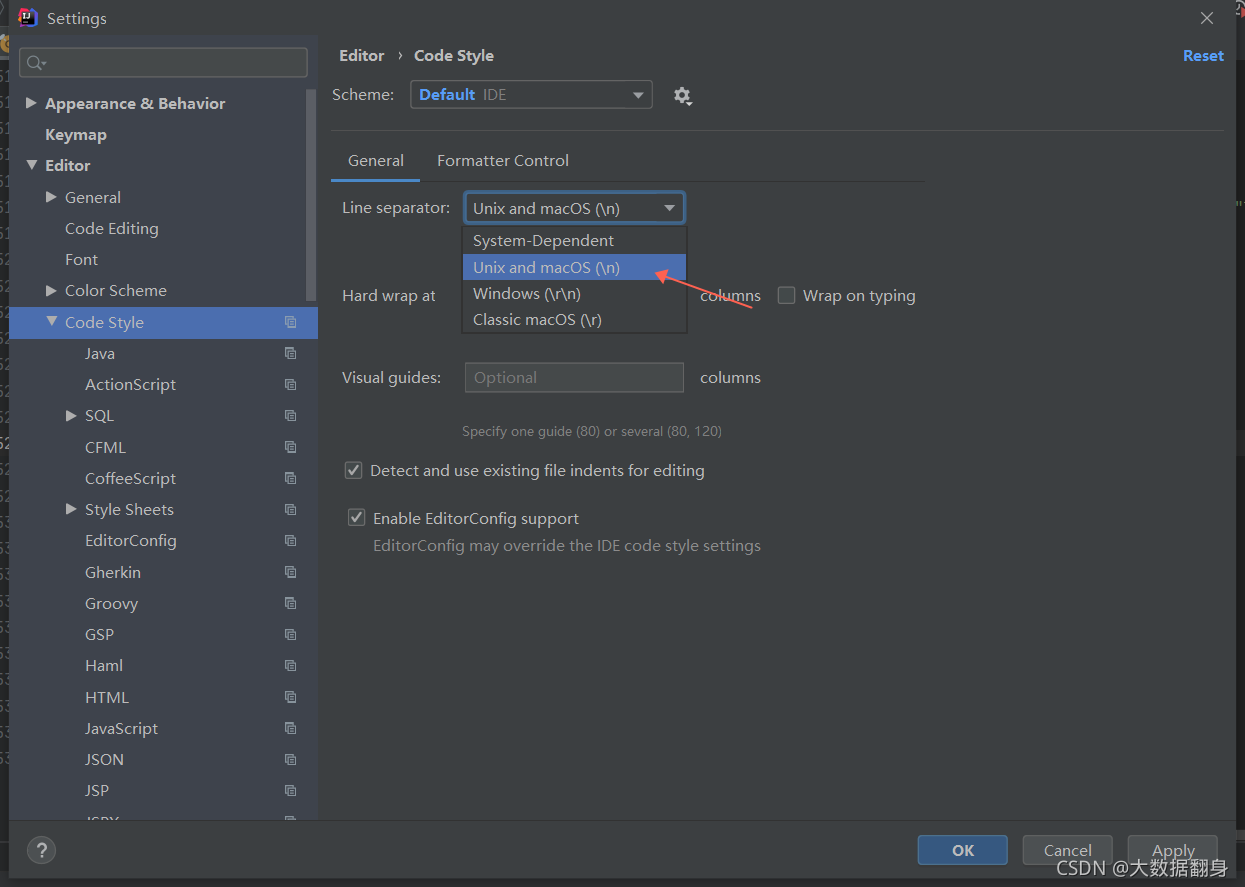Click the copy icon beside JSON
The width and height of the screenshot is (1245, 887).
coord(291,759)
